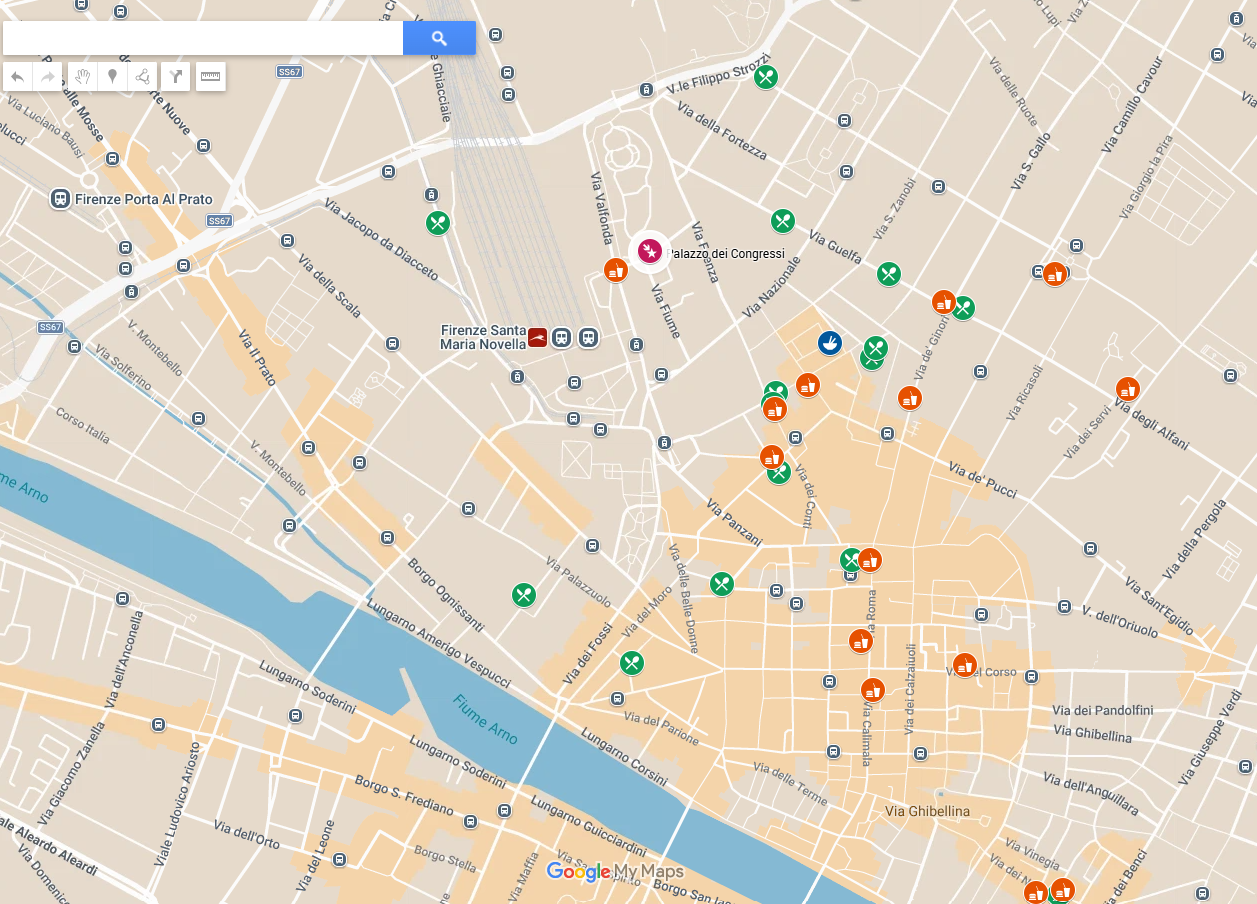Click the blue cafe marker near Via Nazionale
This screenshot has height=904, width=1257.
(829, 344)
